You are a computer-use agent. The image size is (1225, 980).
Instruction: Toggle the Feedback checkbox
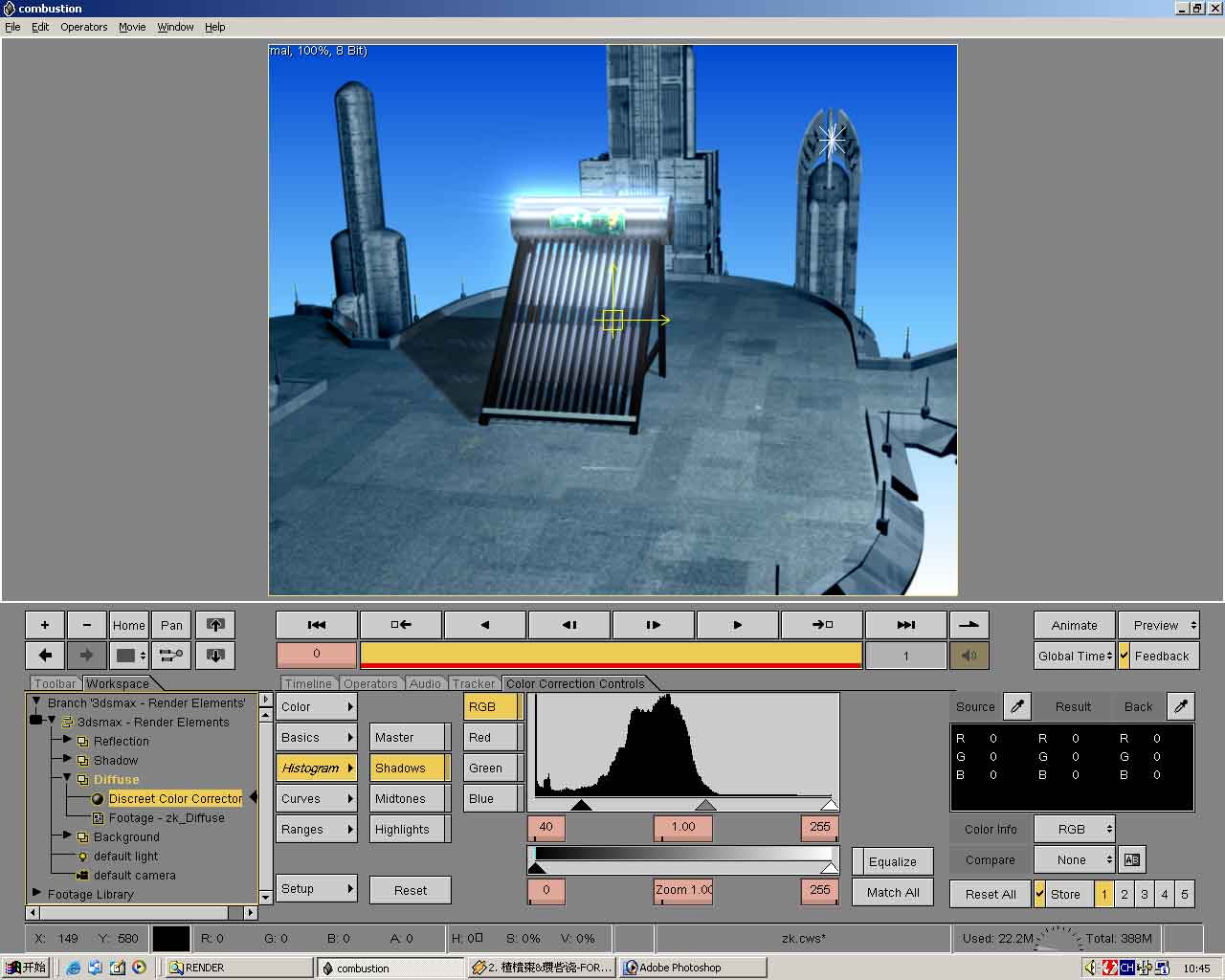(1125, 656)
